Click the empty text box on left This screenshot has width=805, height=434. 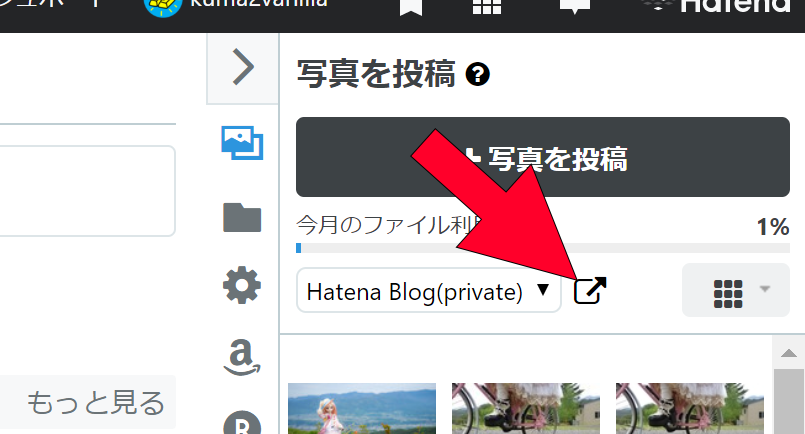point(87,191)
